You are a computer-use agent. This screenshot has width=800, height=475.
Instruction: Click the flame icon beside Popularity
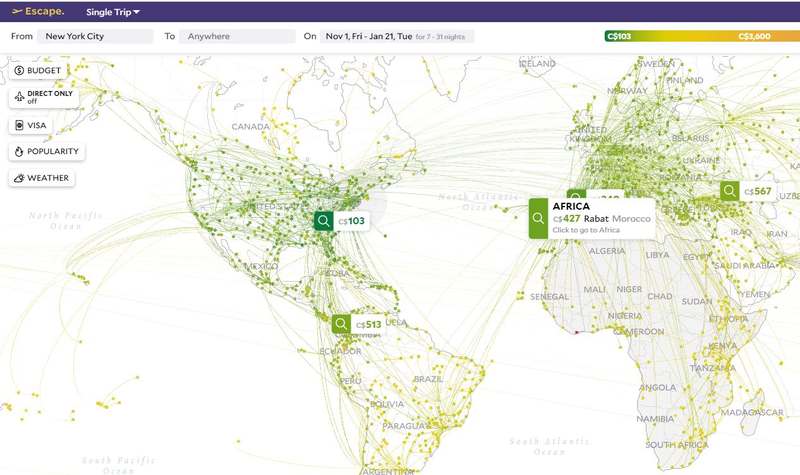[x=19, y=152]
